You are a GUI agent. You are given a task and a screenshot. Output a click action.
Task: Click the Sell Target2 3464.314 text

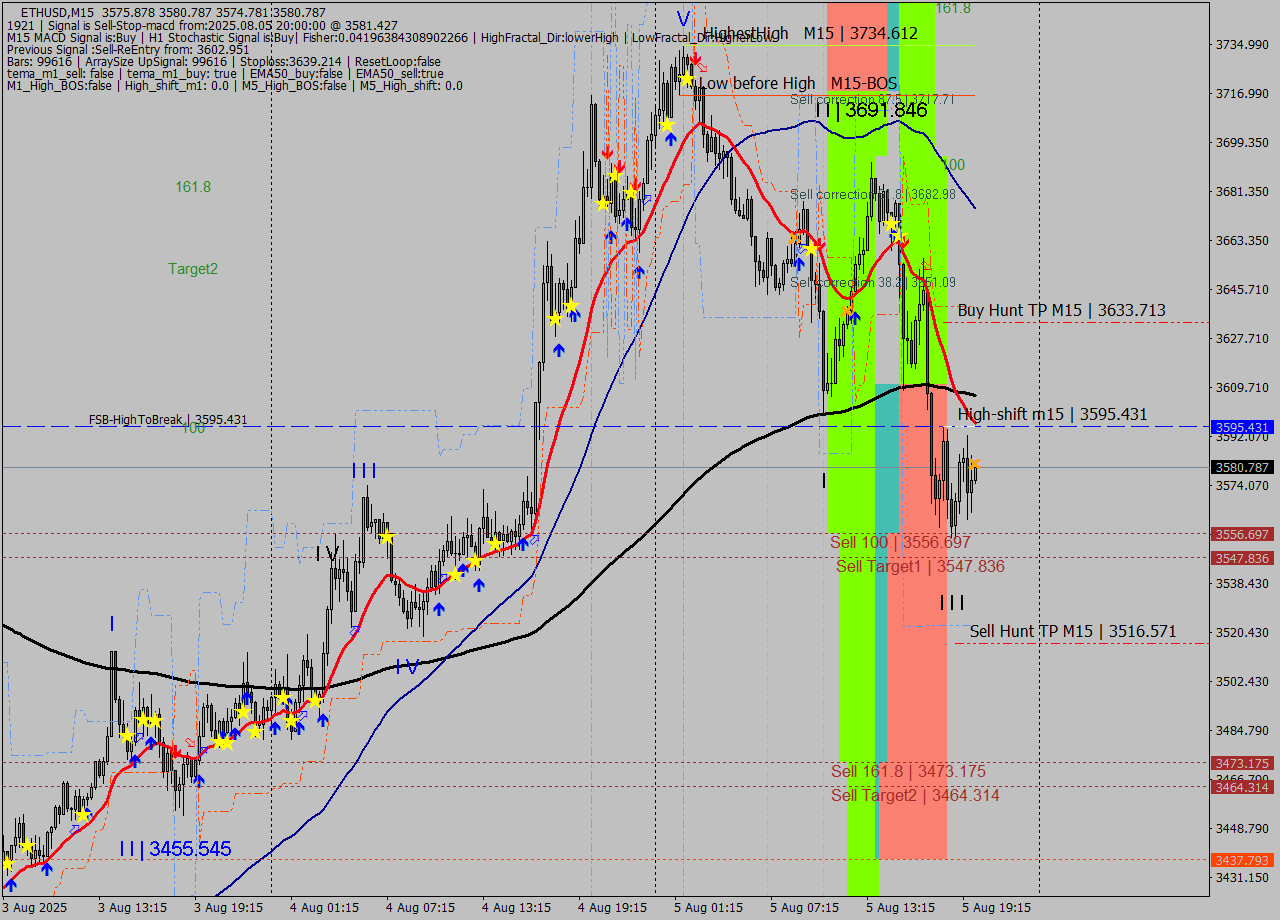tap(915, 796)
